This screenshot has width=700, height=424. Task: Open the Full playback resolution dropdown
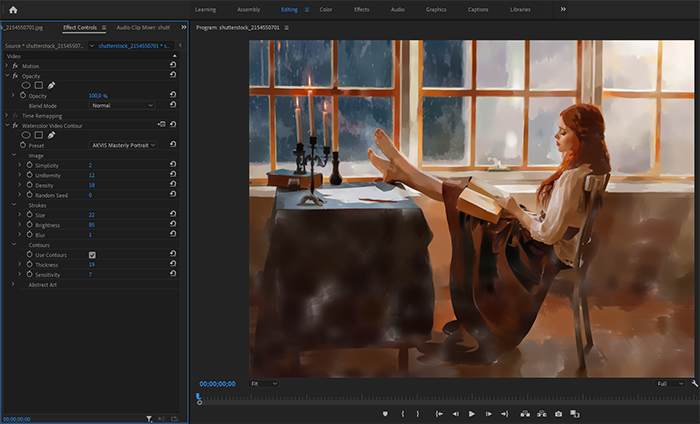point(670,383)
